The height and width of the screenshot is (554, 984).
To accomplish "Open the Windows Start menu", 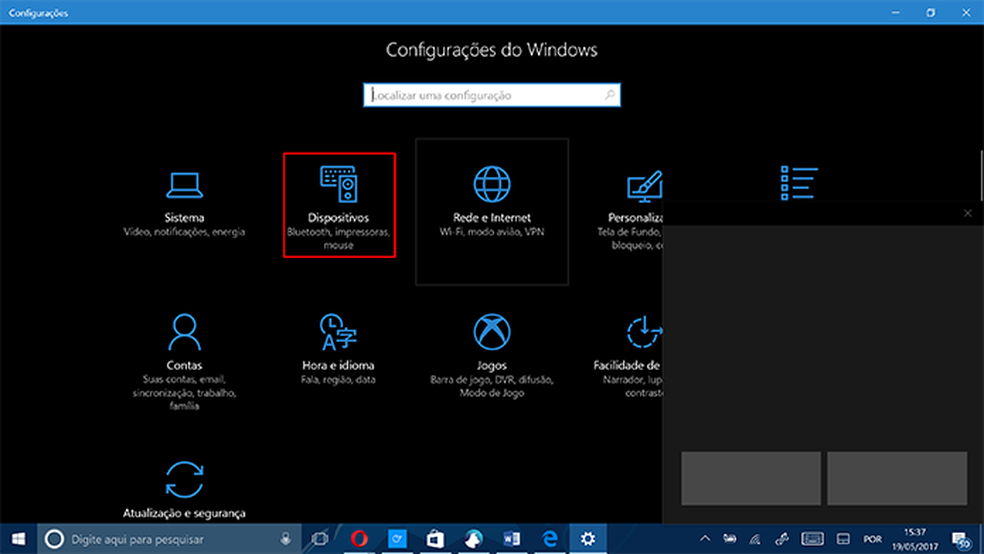I will [19, 539].
